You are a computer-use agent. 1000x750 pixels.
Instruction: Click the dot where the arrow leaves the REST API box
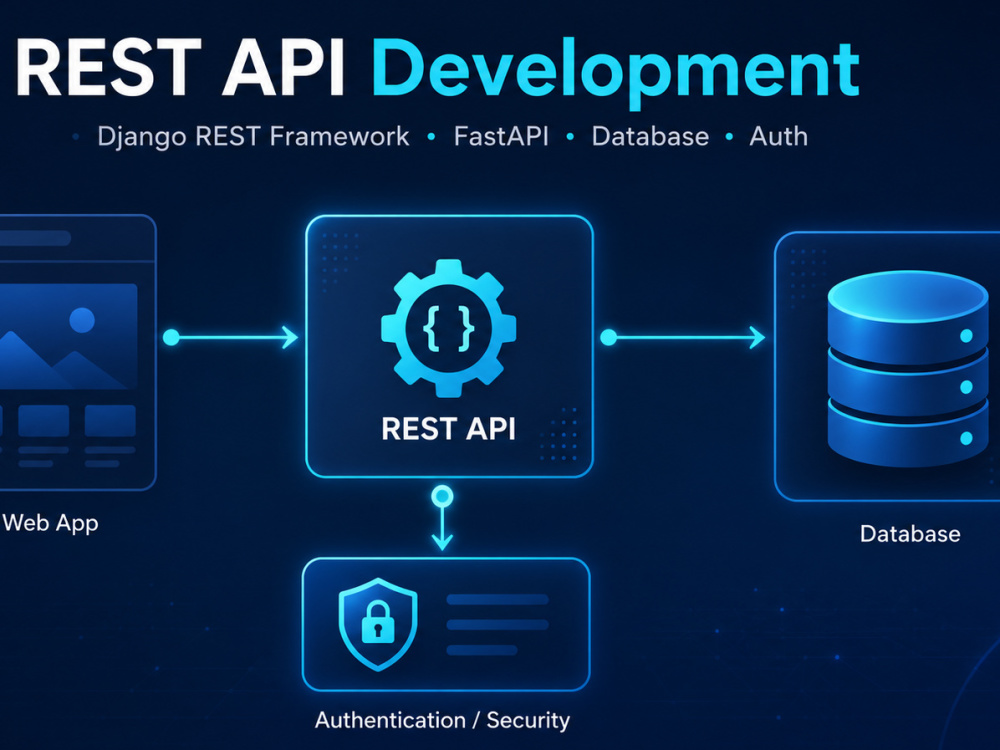click(x=608, y=337)
